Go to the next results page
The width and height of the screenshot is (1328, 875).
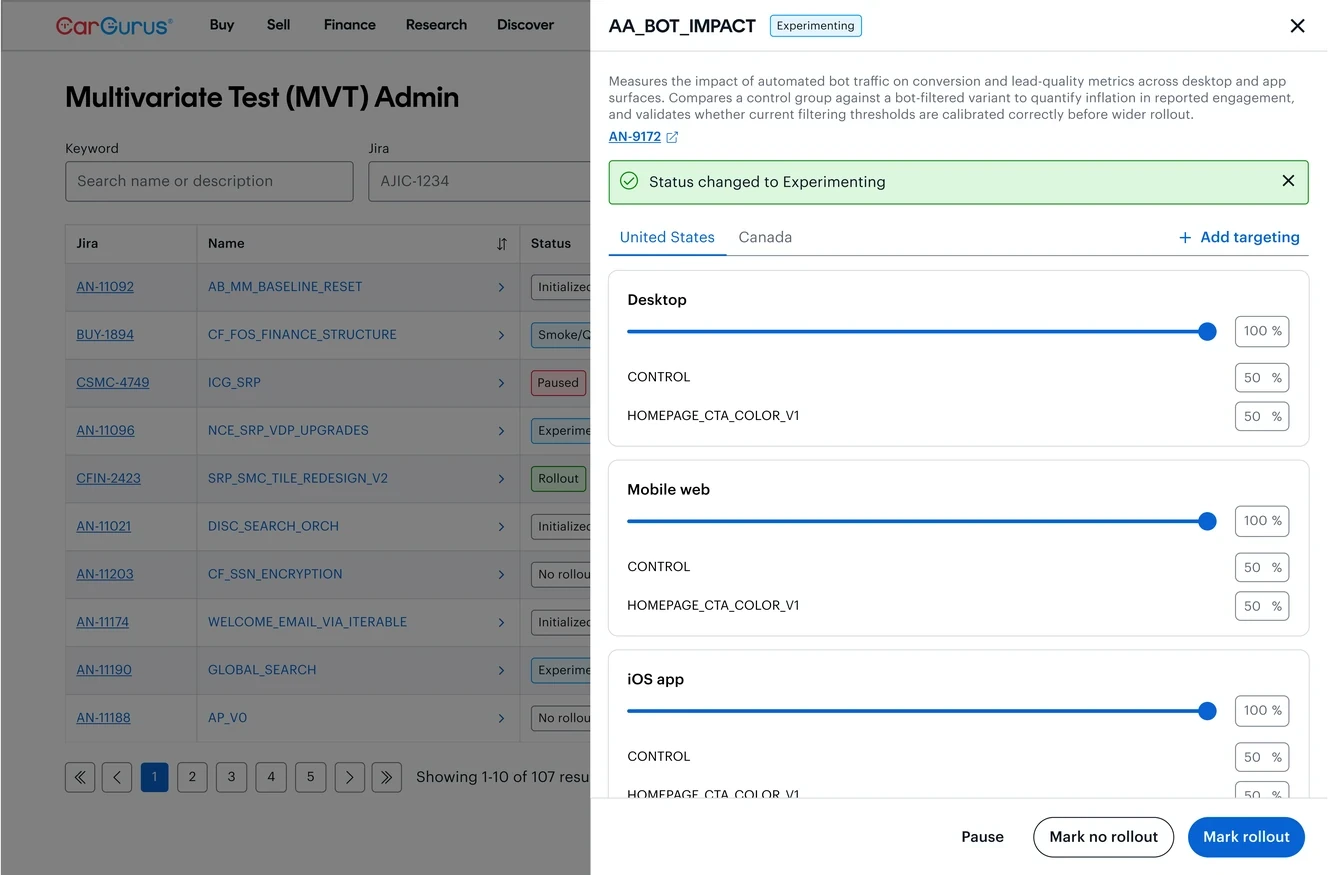point(349,777)
